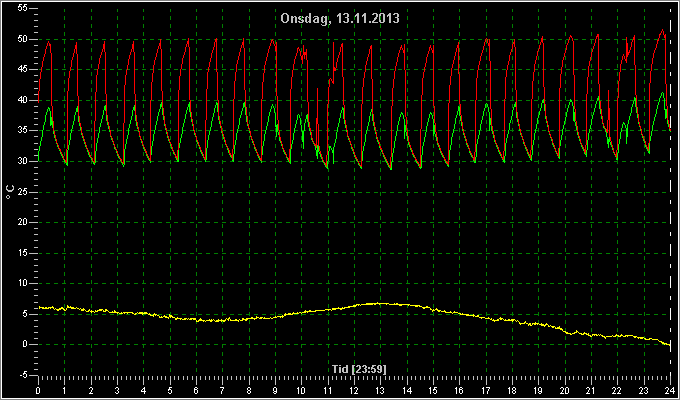Select hour 6 on the time axis
The image size is (680, 400).
[196, 390]
